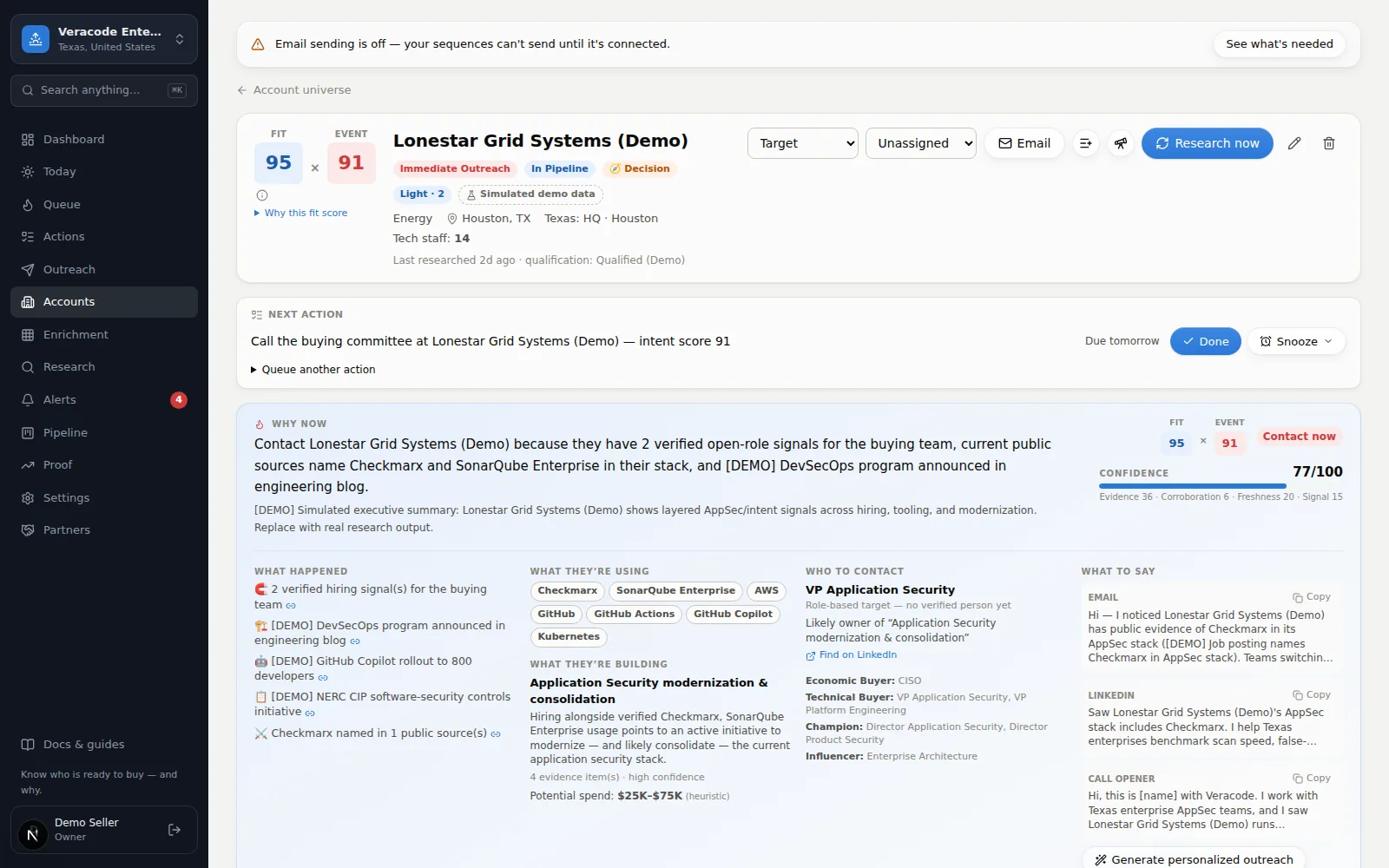The height and width of the screenshot is (868, 1389).
Task: Click the Enrichment grid icon in sidebar
Action: pos(28,335)
